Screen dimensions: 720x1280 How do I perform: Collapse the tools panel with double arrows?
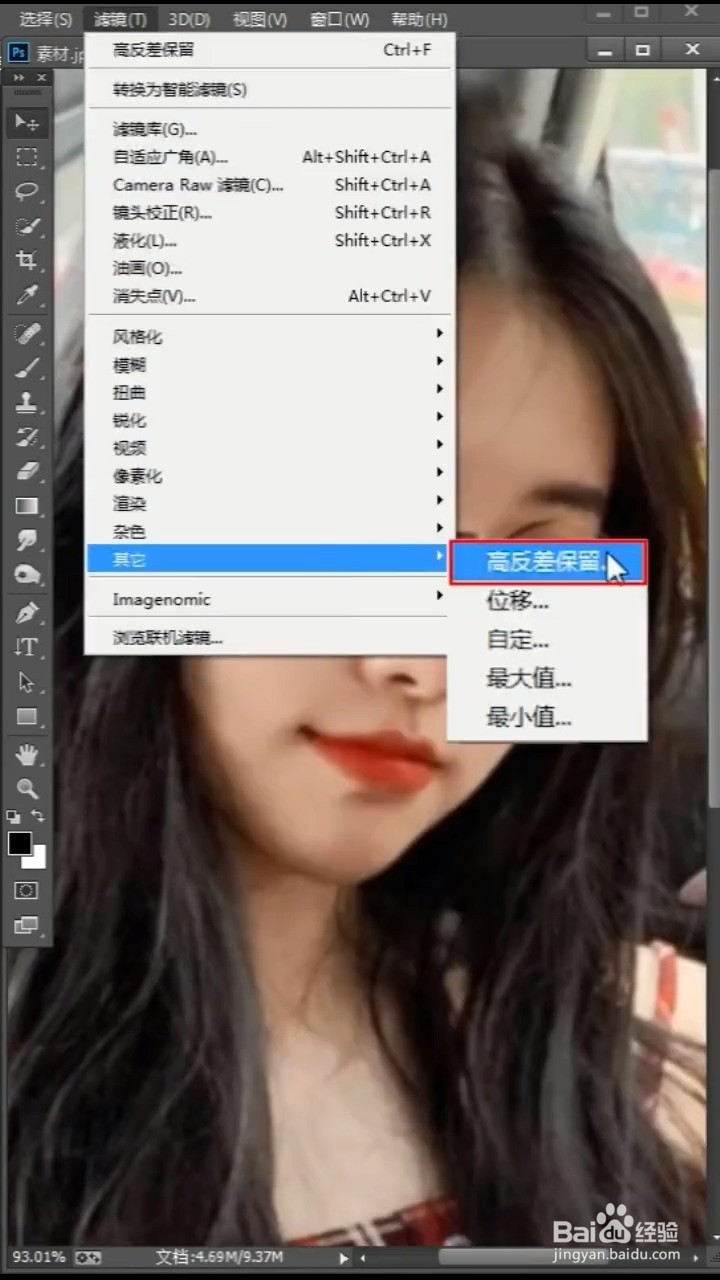click(17, 78)
